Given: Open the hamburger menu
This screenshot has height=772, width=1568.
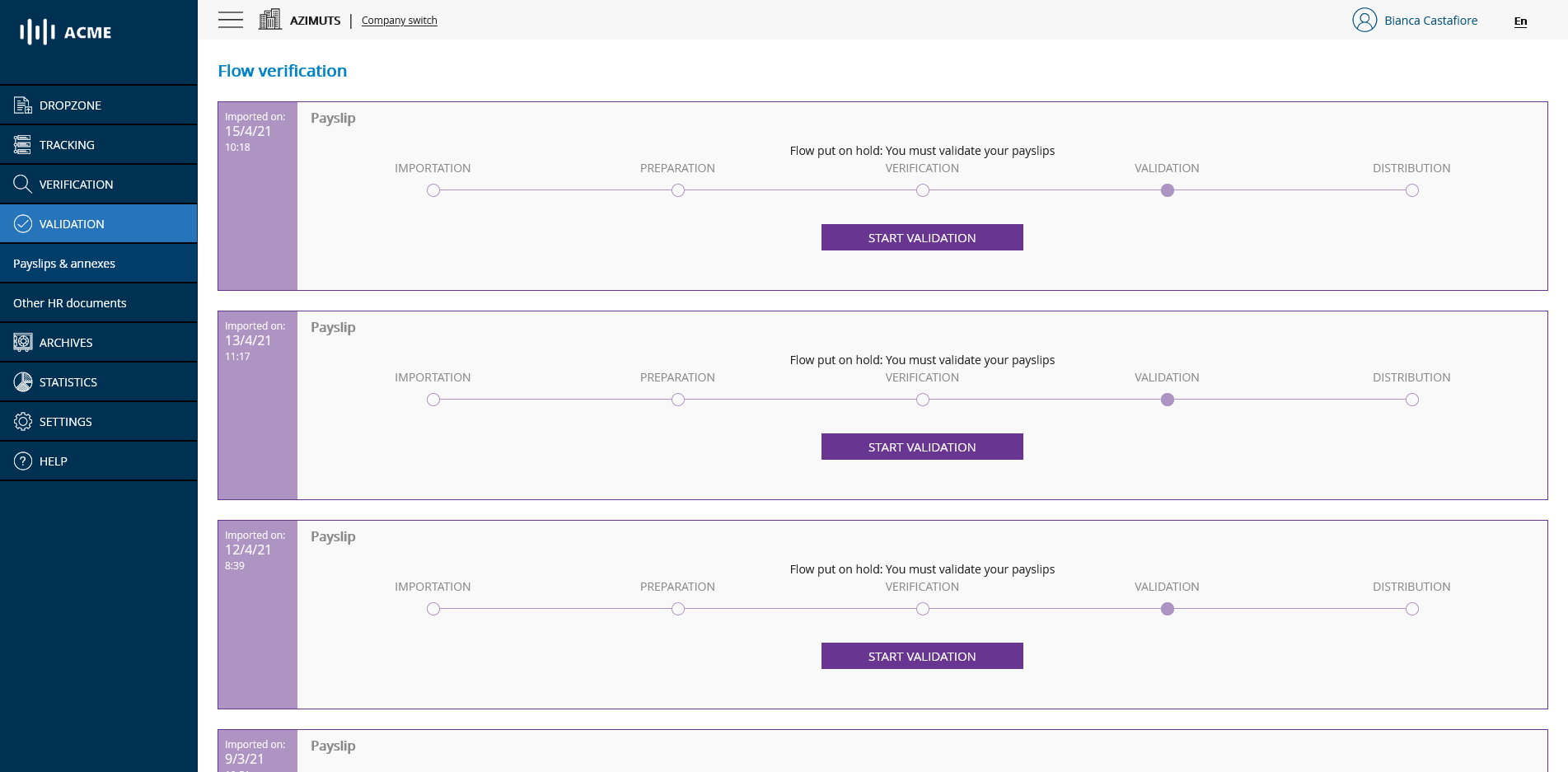Looking at the screenshot, I should [230, 20].
